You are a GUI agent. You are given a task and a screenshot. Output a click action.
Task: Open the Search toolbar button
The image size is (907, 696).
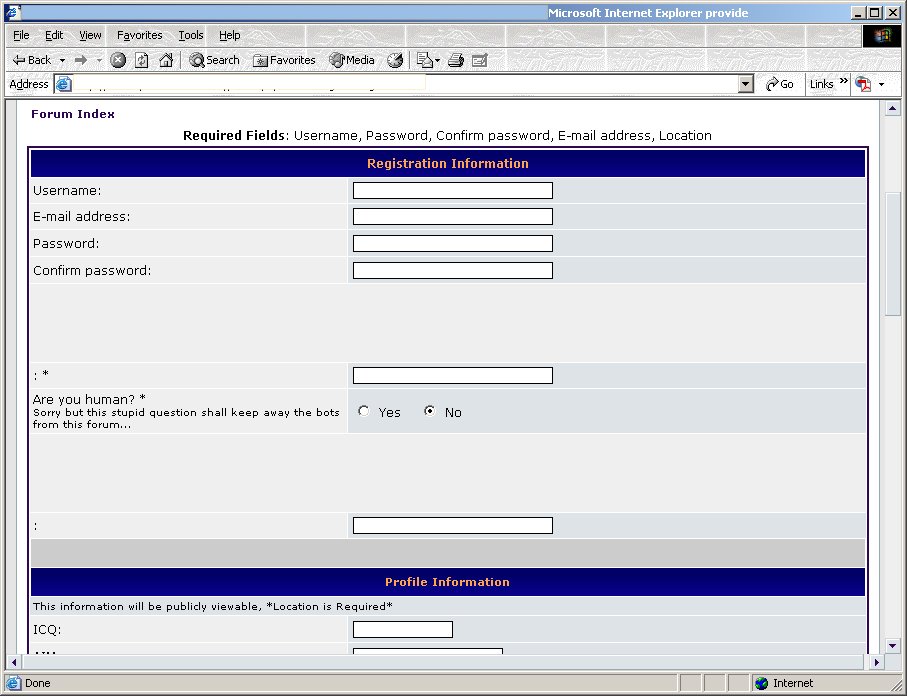pos(214,60)
